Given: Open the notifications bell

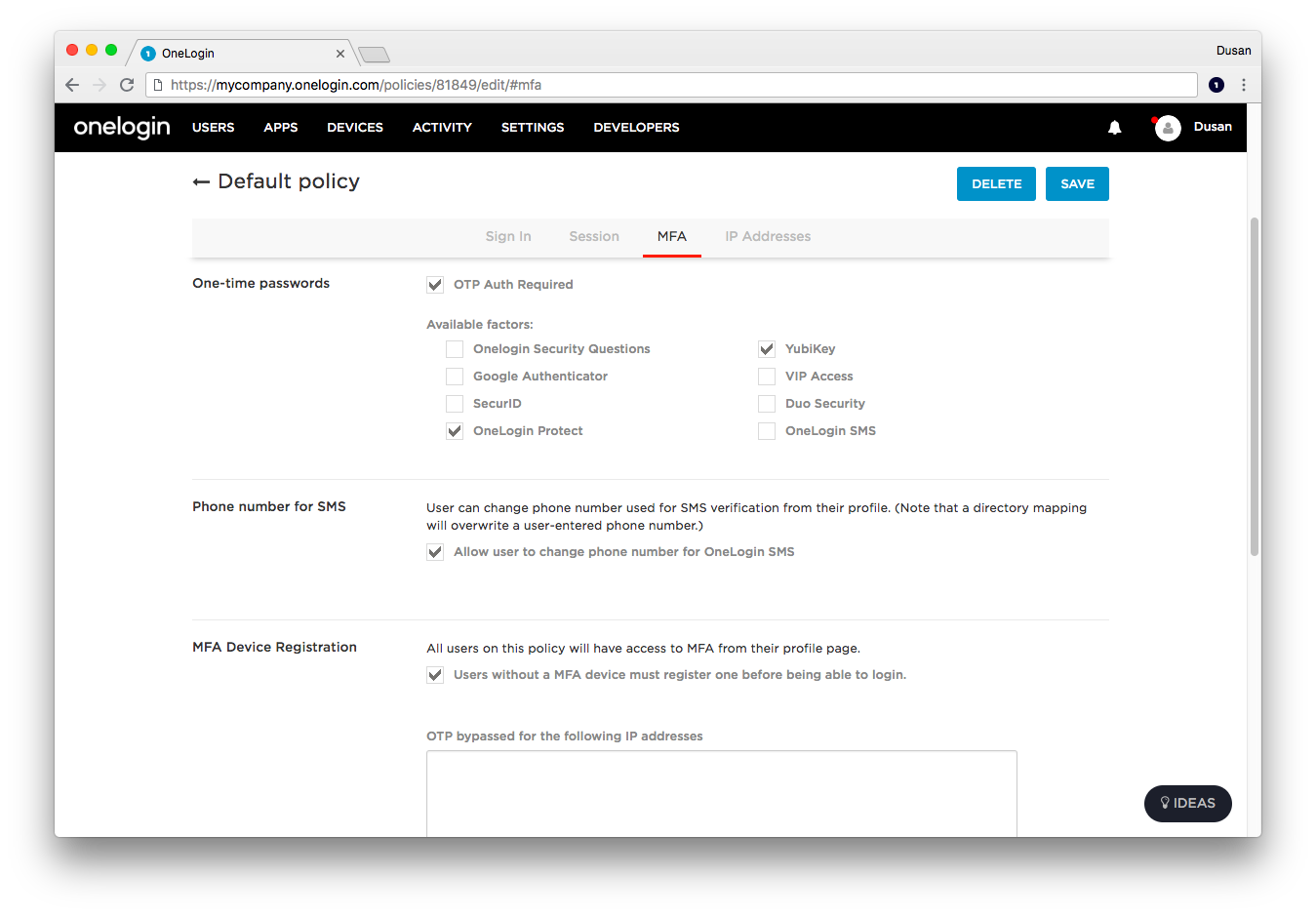Looking at the screenshot, I should 1114,127.
